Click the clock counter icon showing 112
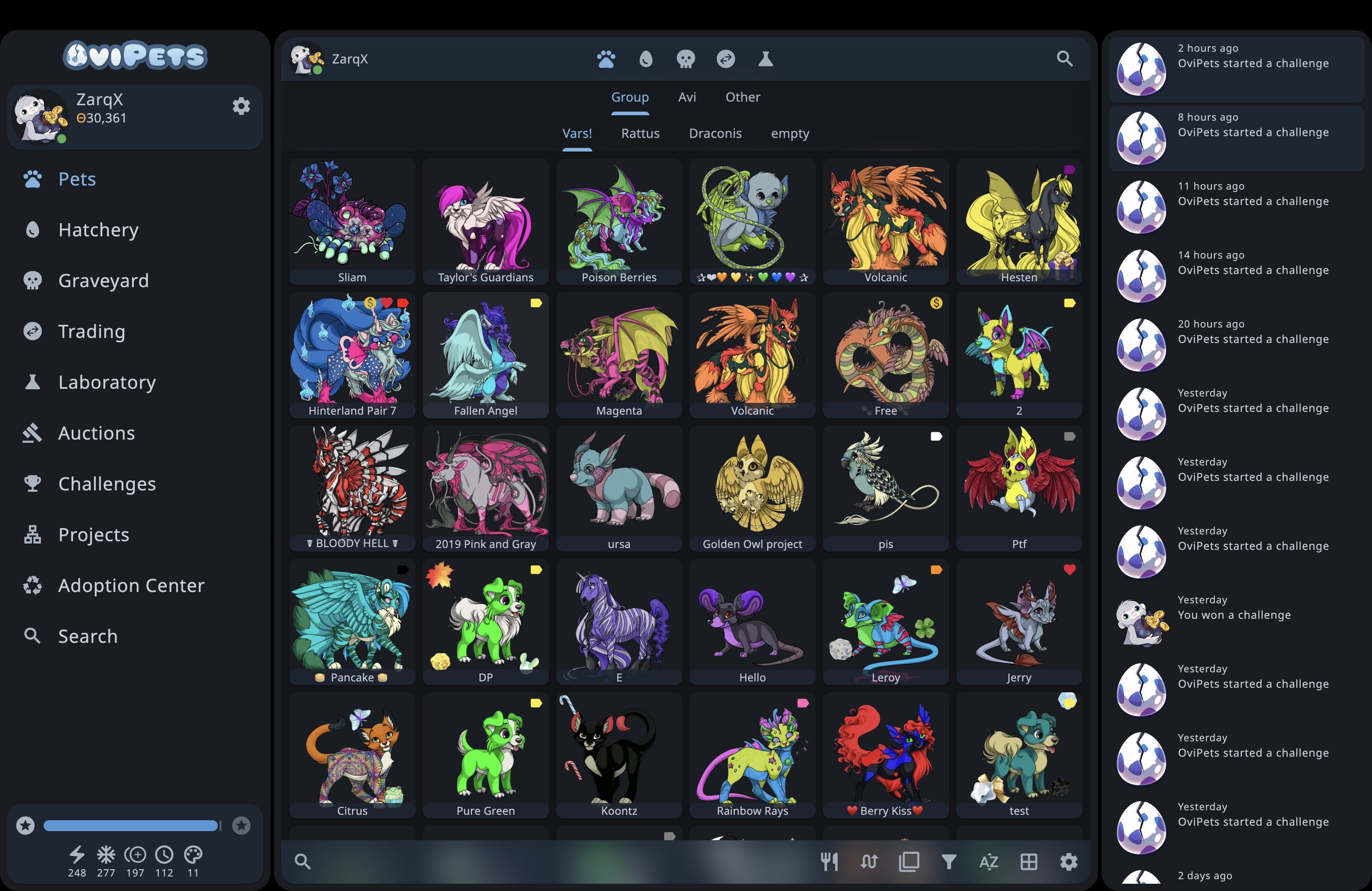The height and width of the screenshot is (891, 1372). pyautogui.click(x=164, y=854)
